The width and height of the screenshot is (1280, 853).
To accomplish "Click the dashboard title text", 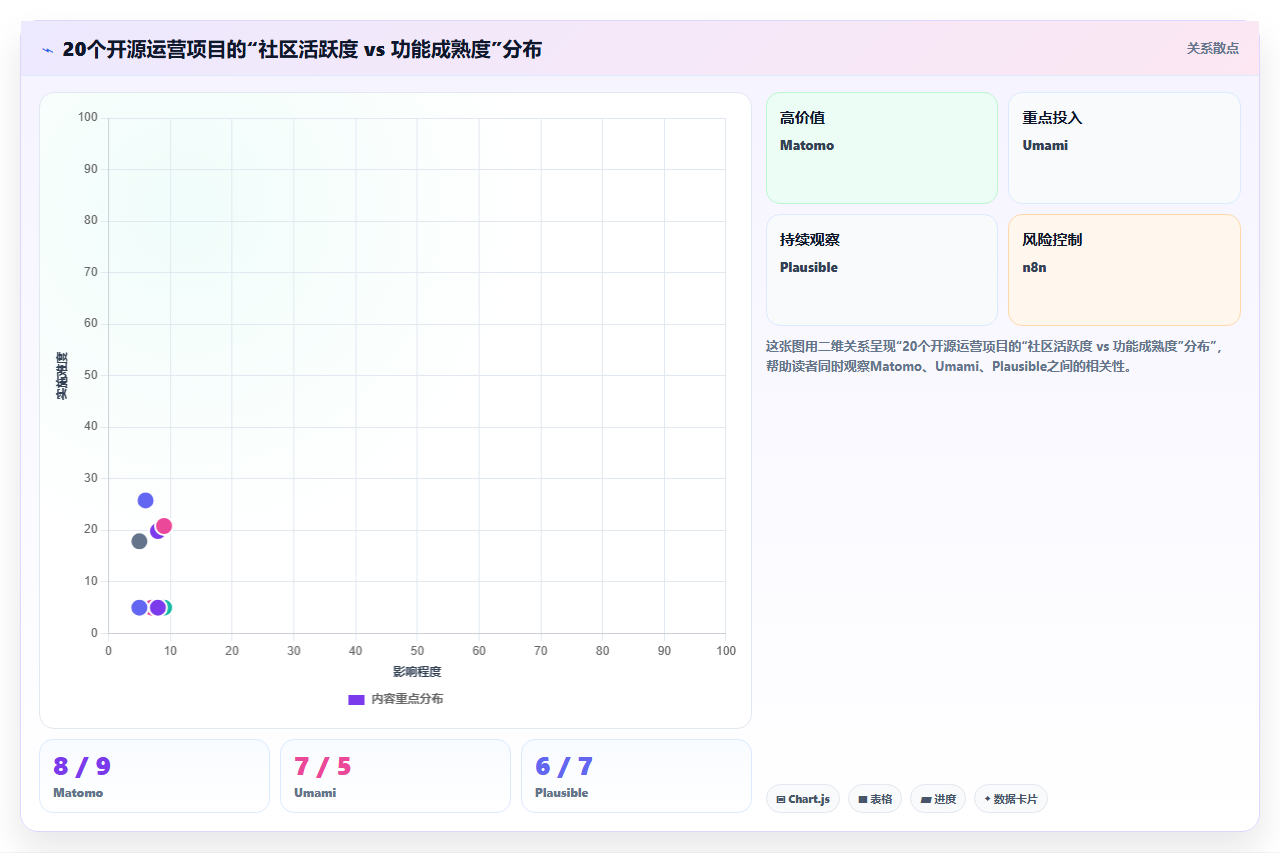I will [x=302, y=49].
